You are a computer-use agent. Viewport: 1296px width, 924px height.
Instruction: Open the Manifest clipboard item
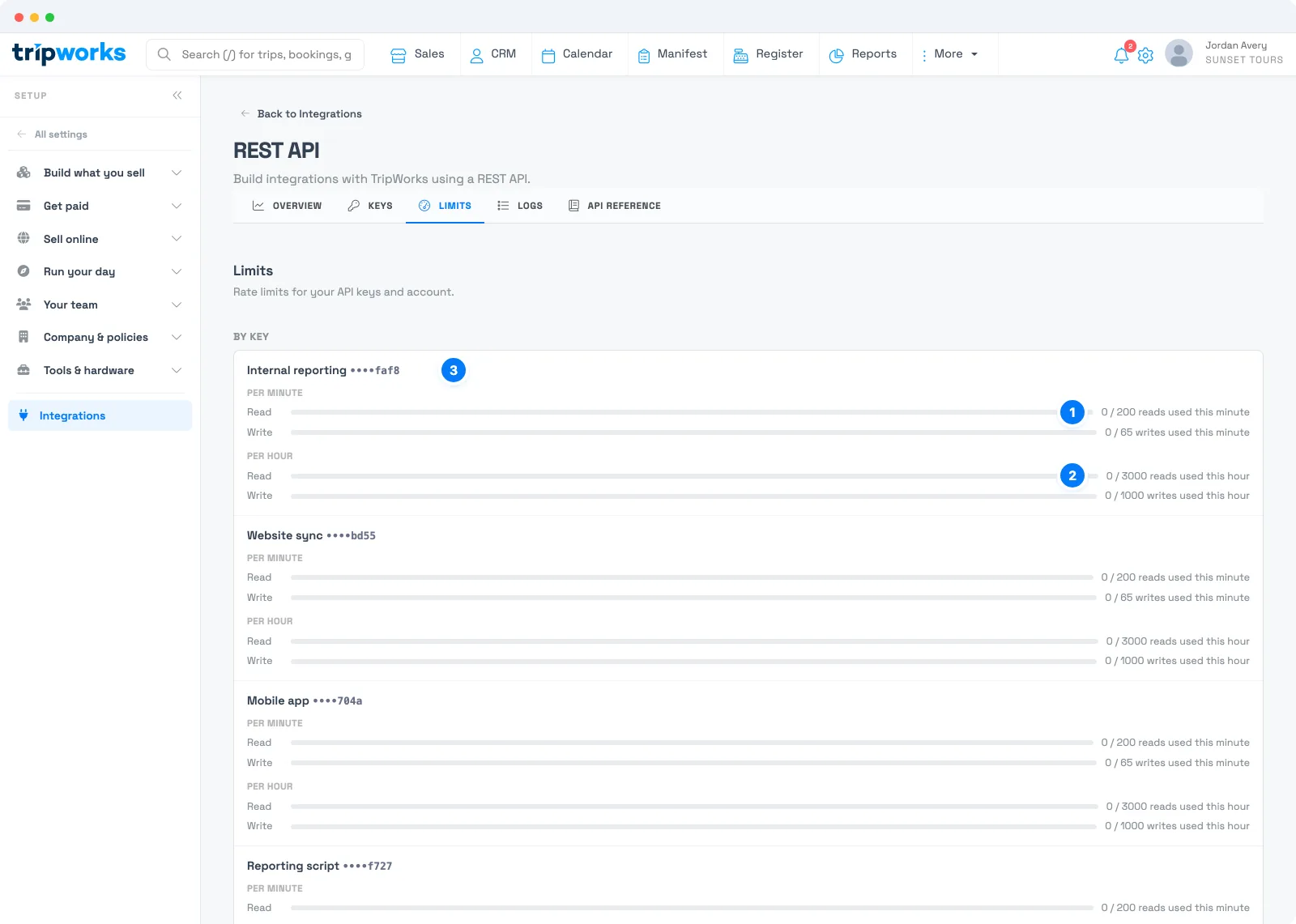click(672, 54)
